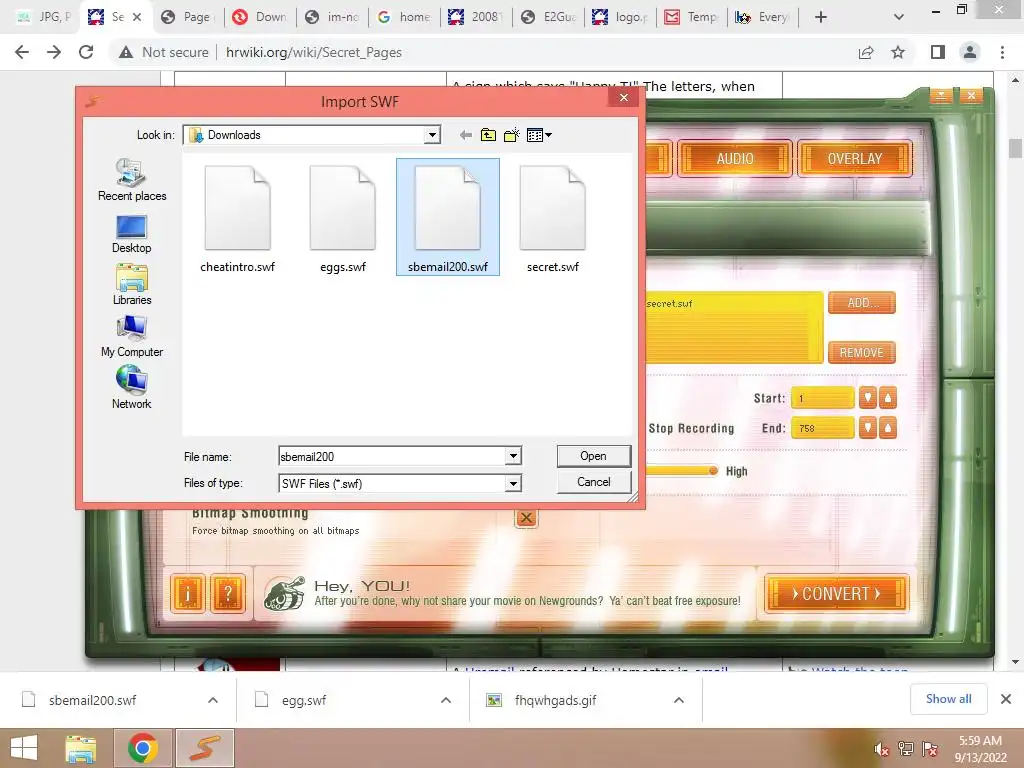The image size is (1024, 768).
Task: Create new folder in Downloads
Action: tap(512, 135)
